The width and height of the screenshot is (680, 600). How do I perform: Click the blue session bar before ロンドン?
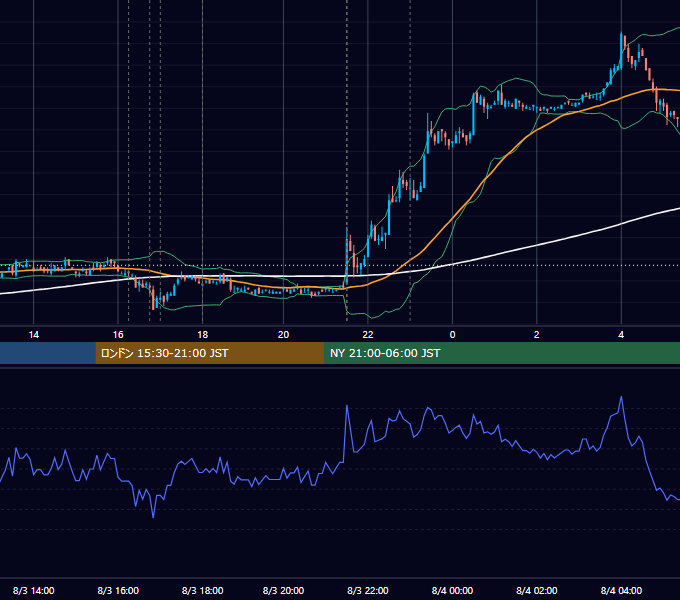(x=48, y=353)
